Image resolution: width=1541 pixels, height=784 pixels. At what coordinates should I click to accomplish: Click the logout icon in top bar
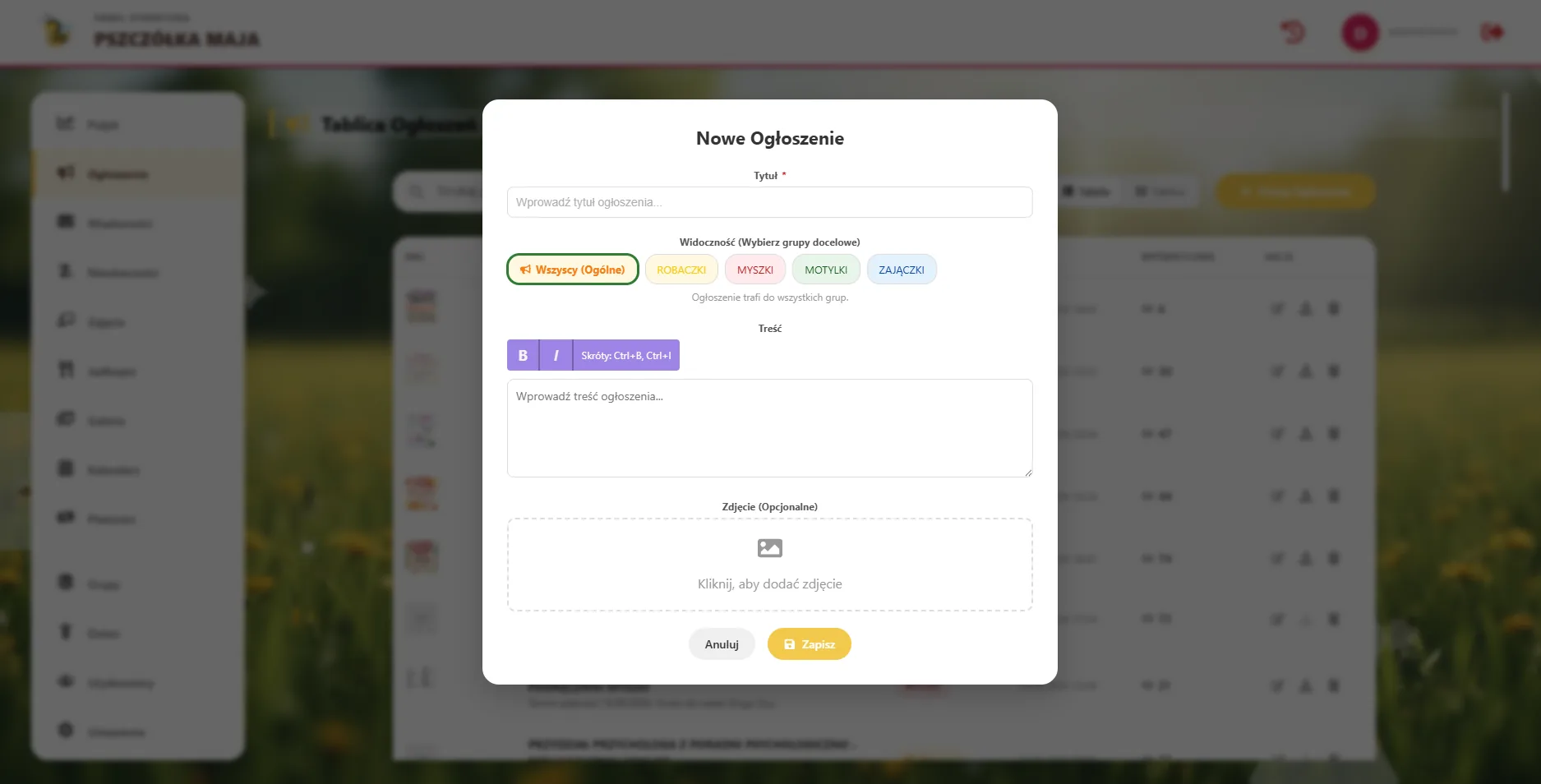coord(1493,32)
